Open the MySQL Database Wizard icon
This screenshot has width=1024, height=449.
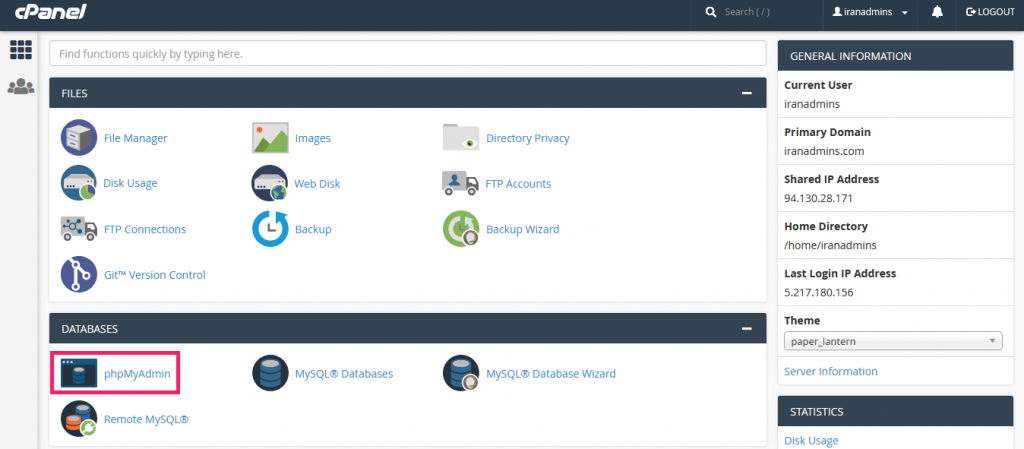pos(461,373)
